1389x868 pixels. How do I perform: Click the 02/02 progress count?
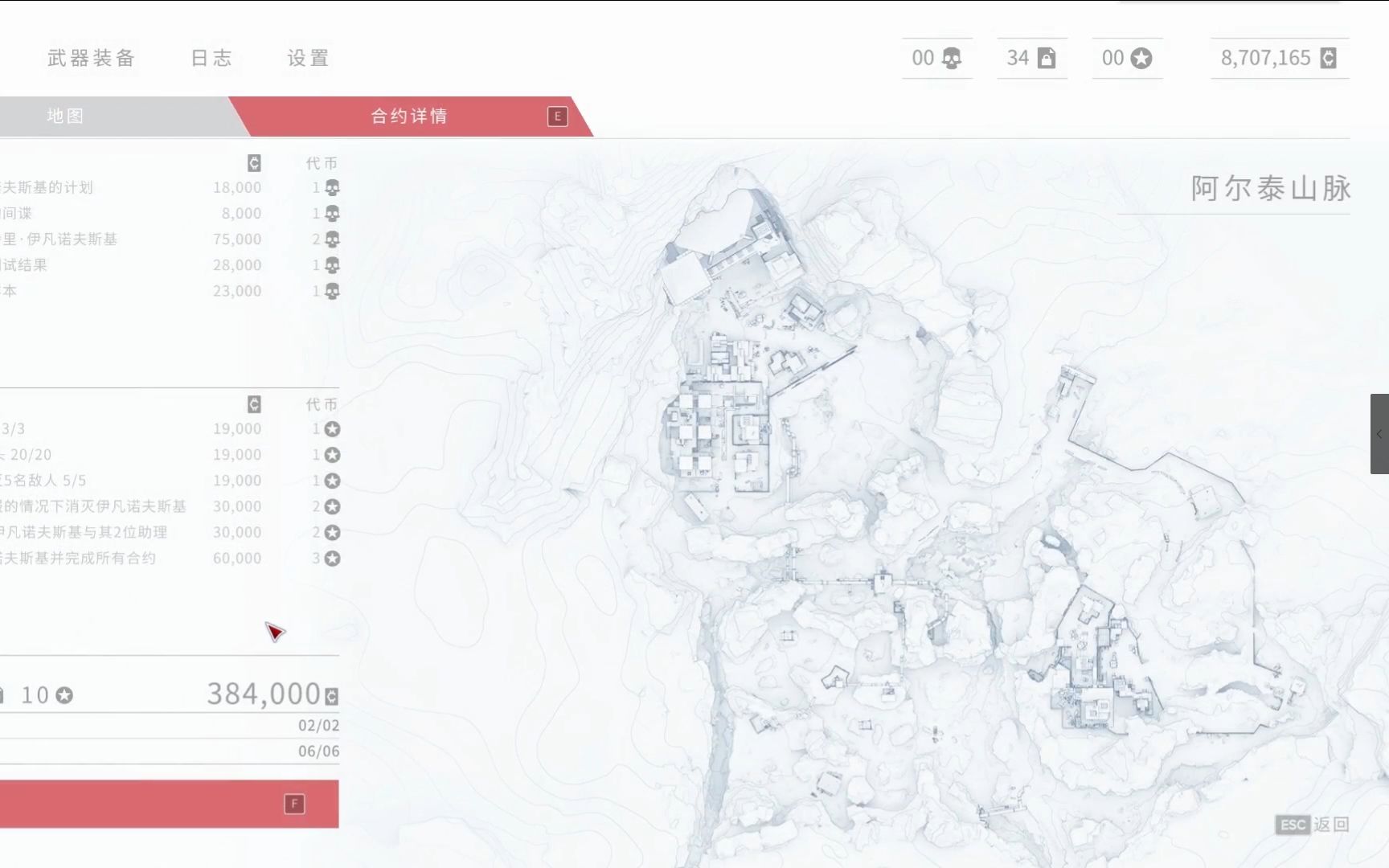[x=318, y=726]
